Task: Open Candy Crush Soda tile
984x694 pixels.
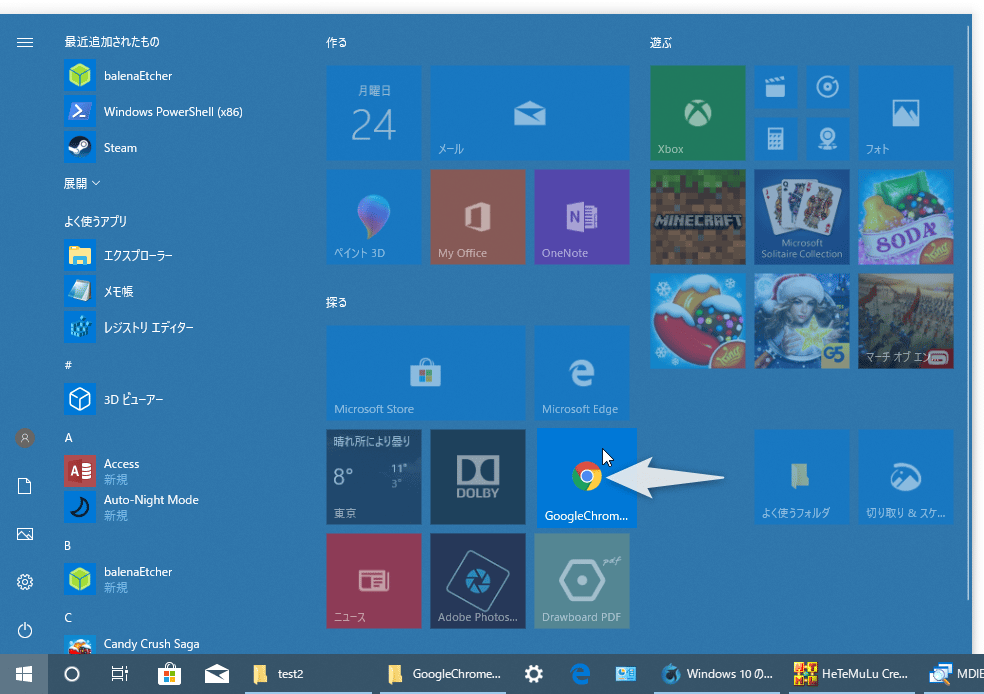Action: coord(906,217)
